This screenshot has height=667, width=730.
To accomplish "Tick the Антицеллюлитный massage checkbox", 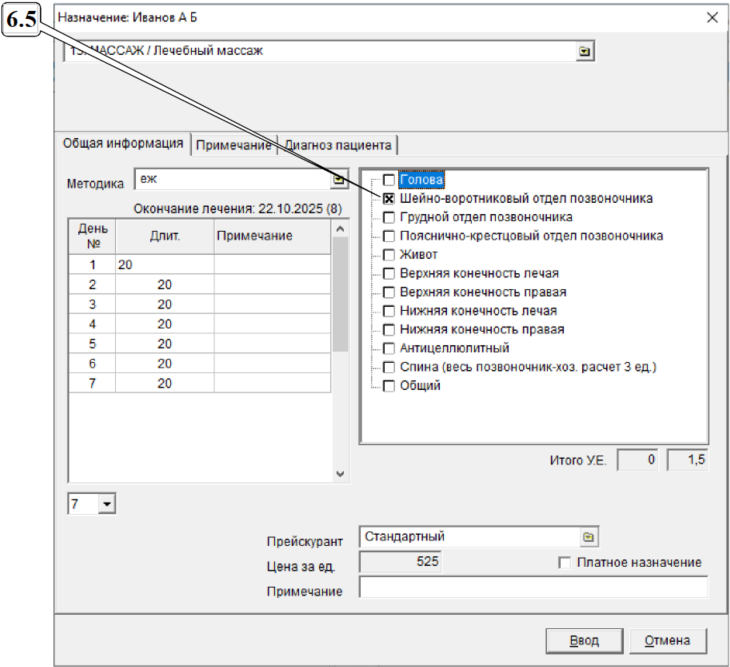I will tap(389, 349).
